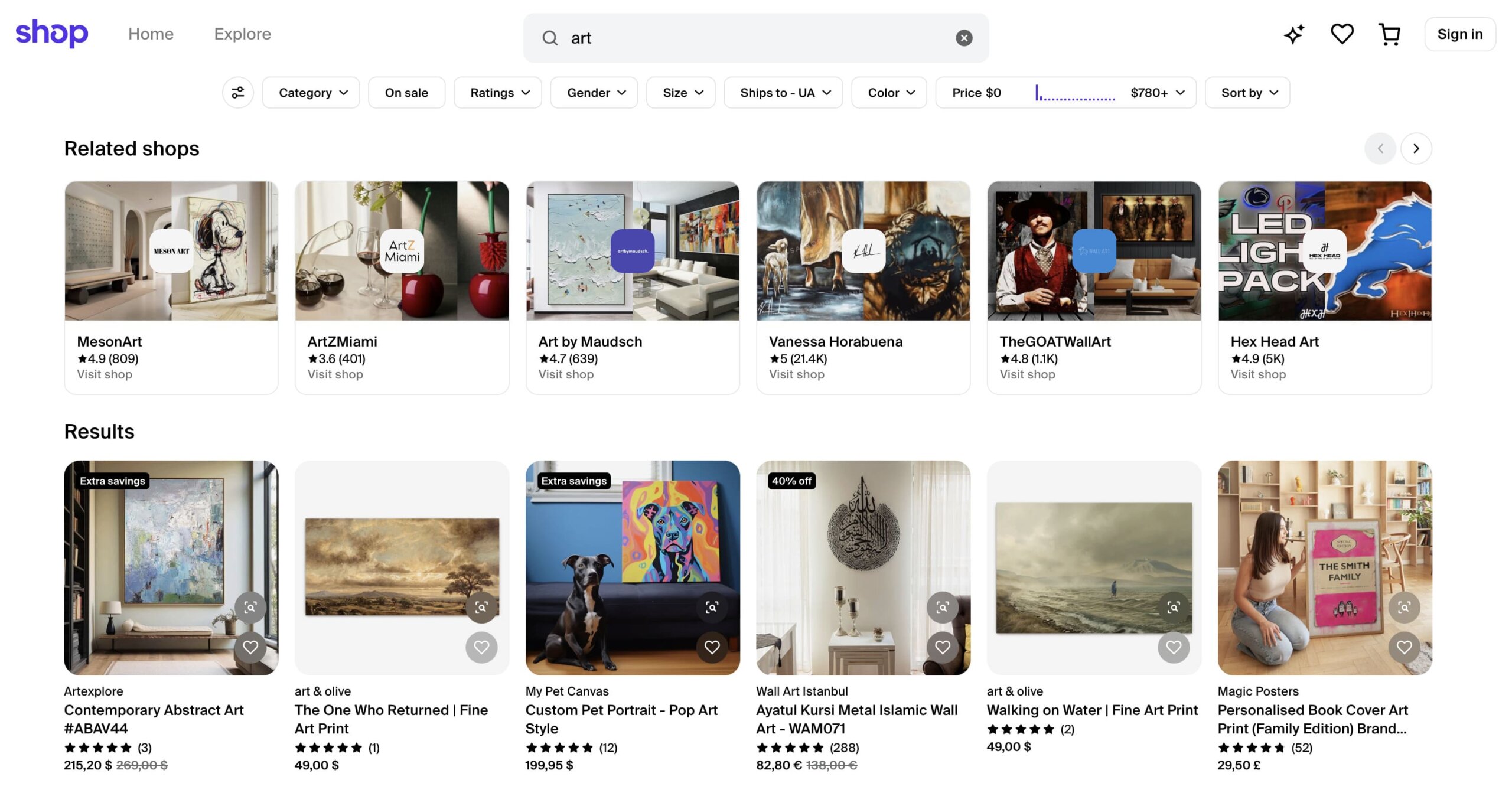The width and height of the screenshot is (1512, 793).
Task: Favorite the Walking on Water print
Action: pyautogui.click(x=1174, y=647)
